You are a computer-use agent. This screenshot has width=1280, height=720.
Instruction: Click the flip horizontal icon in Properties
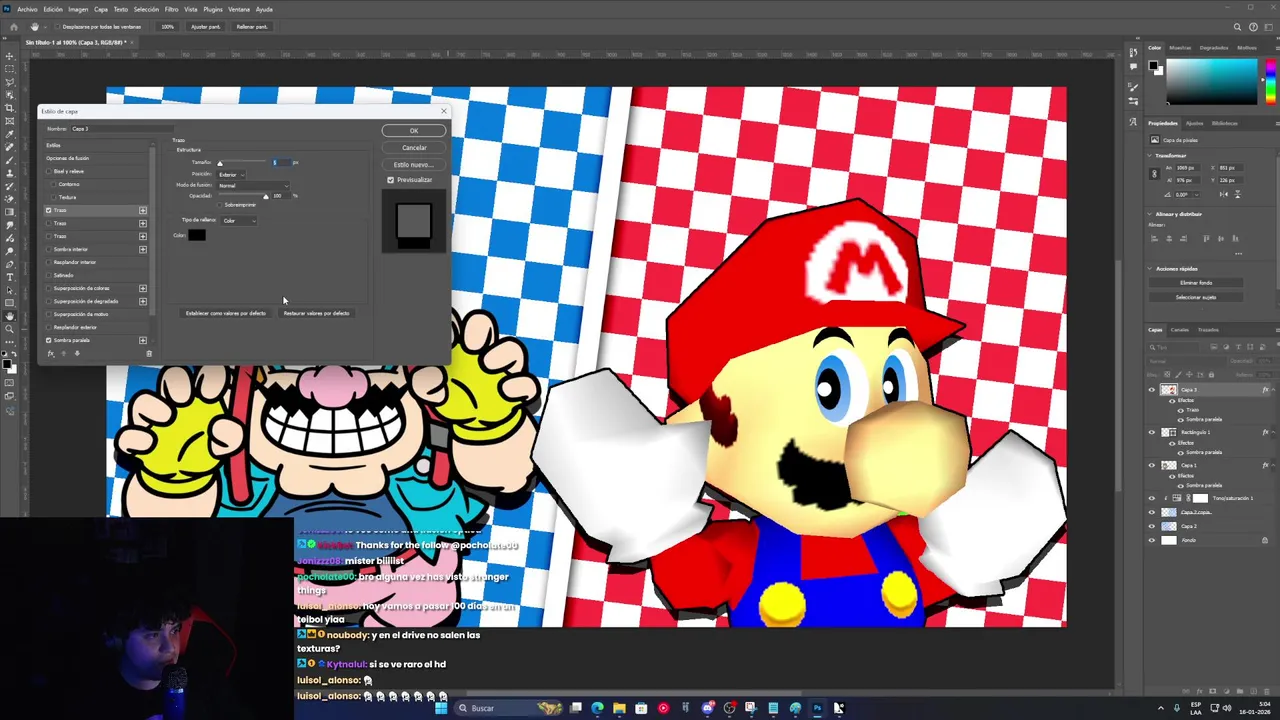[x=1224, y=194]
